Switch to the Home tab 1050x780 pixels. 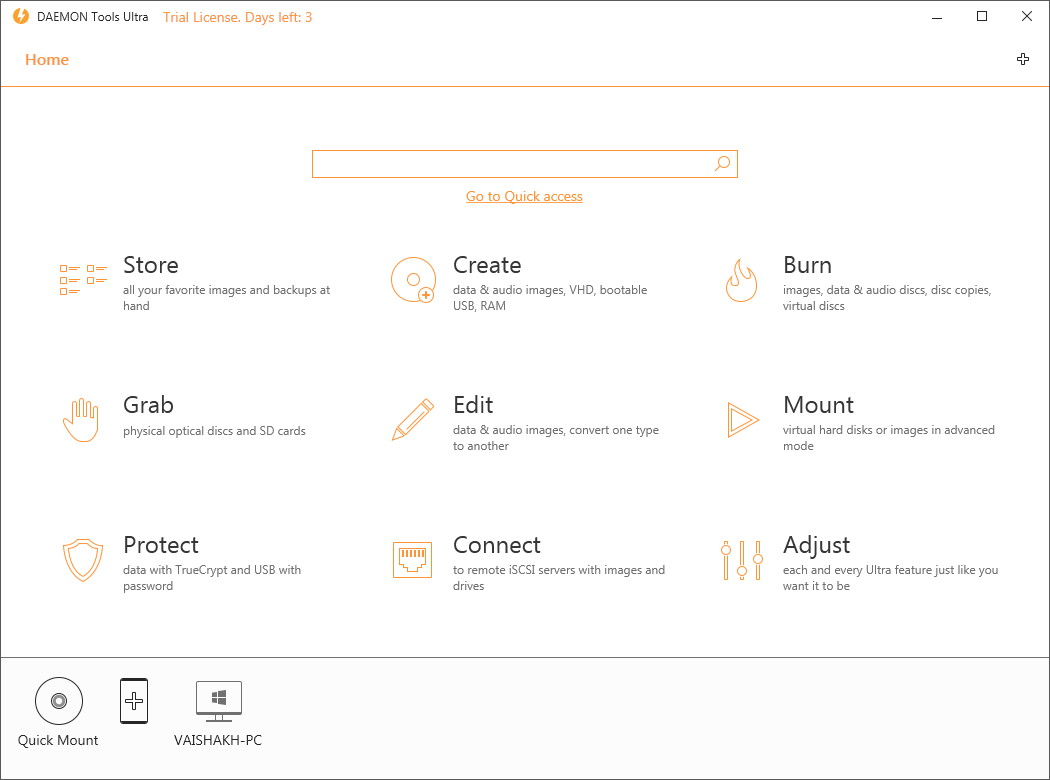point(47,59)
